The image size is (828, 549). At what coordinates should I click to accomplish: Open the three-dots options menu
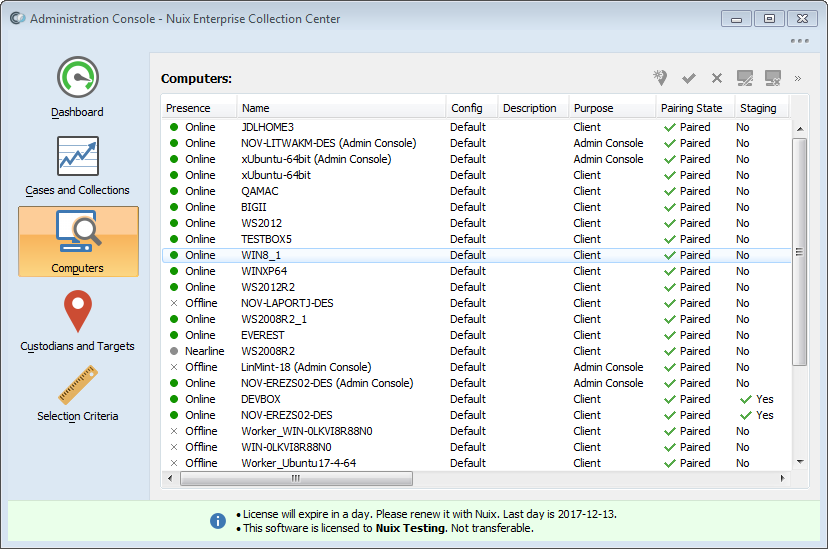pos(799,41)
